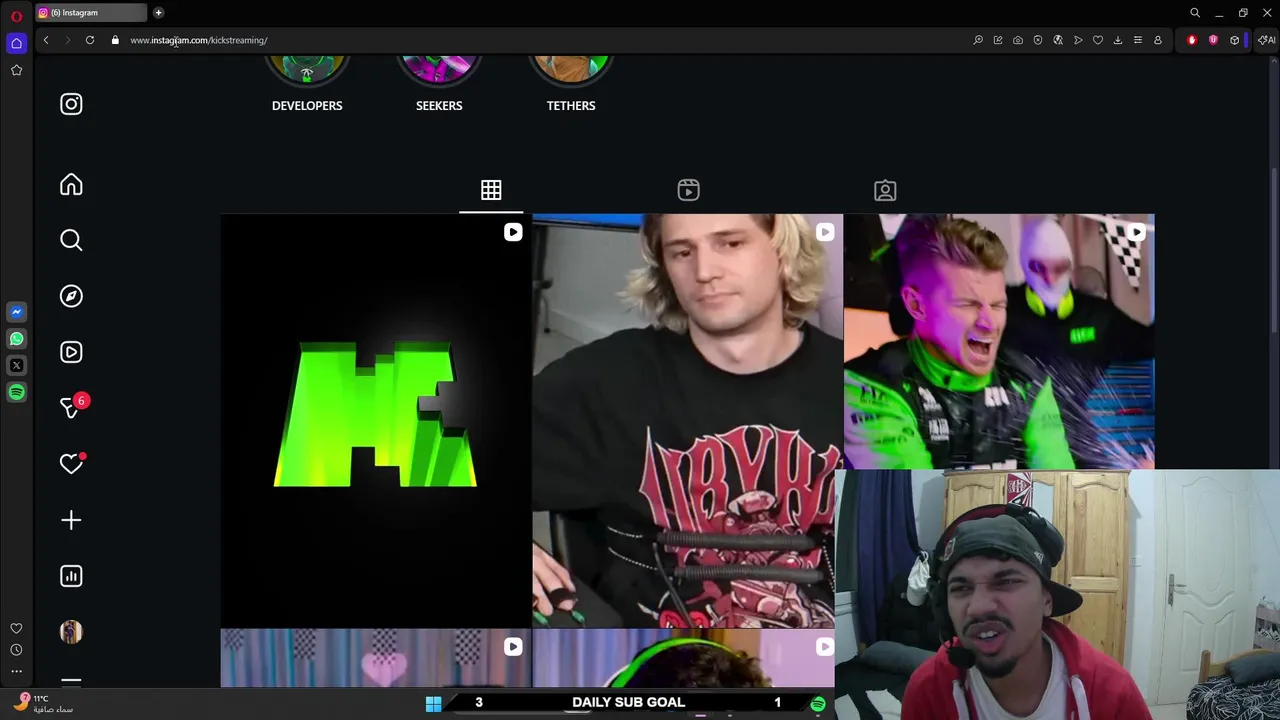Image resolution: width=1280 pixels, height=720 pixels.
Task: Open the ad blocker shield icon
Action: click(x=1038, y=40)
